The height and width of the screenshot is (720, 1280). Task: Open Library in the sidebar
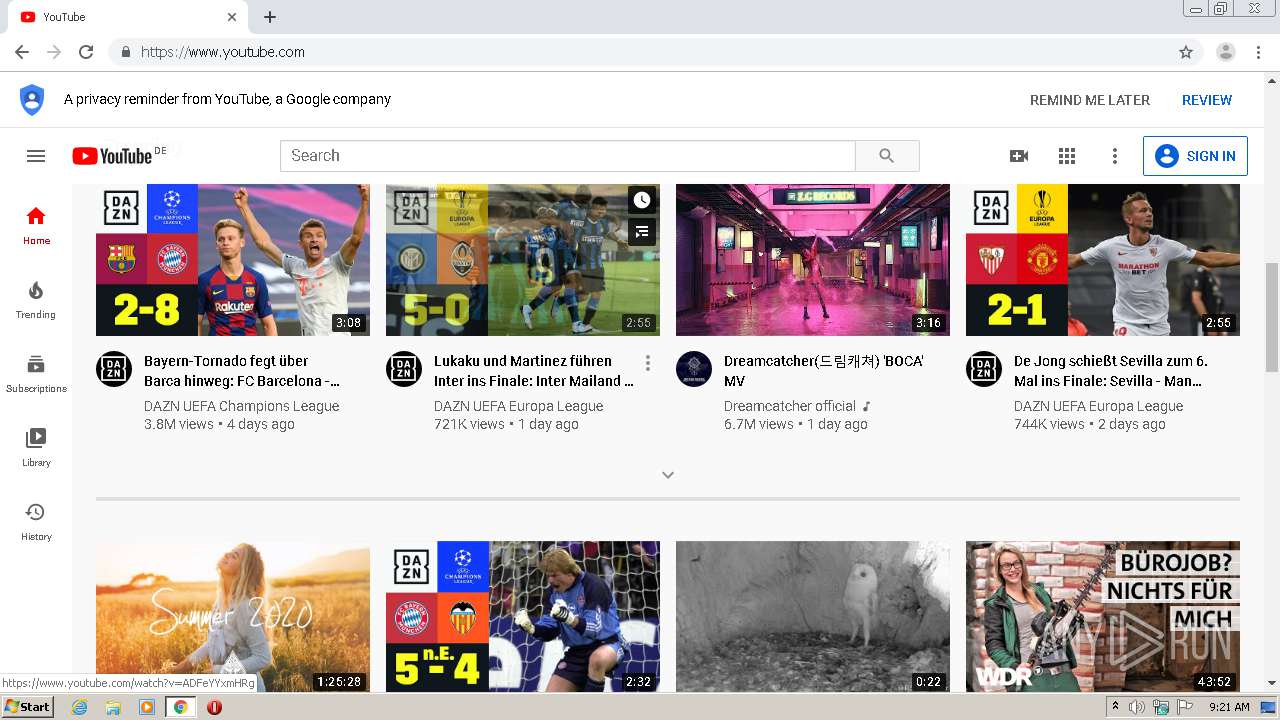coord(36,448)
